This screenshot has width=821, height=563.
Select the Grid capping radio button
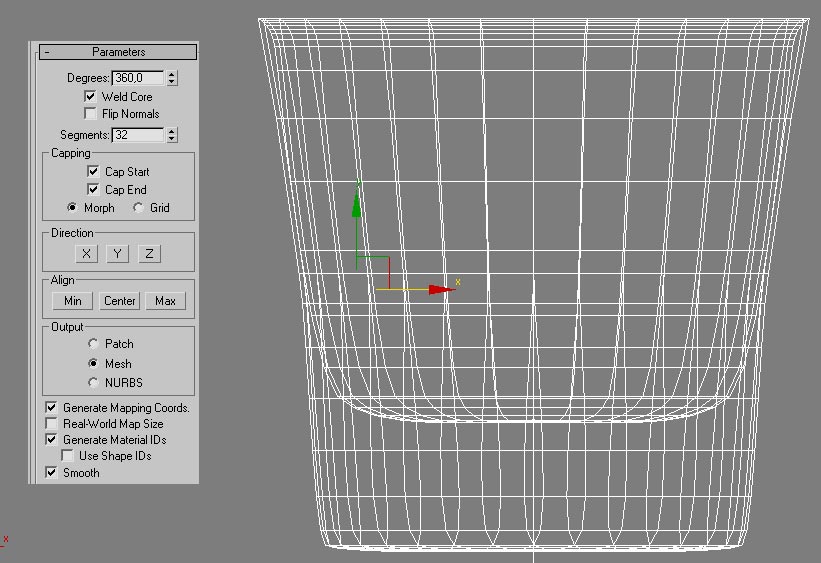(138, 208)
